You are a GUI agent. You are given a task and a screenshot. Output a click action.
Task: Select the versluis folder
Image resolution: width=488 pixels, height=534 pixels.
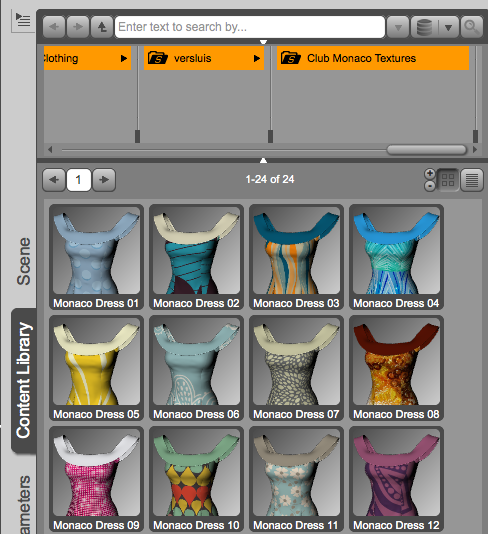[204, 58]
